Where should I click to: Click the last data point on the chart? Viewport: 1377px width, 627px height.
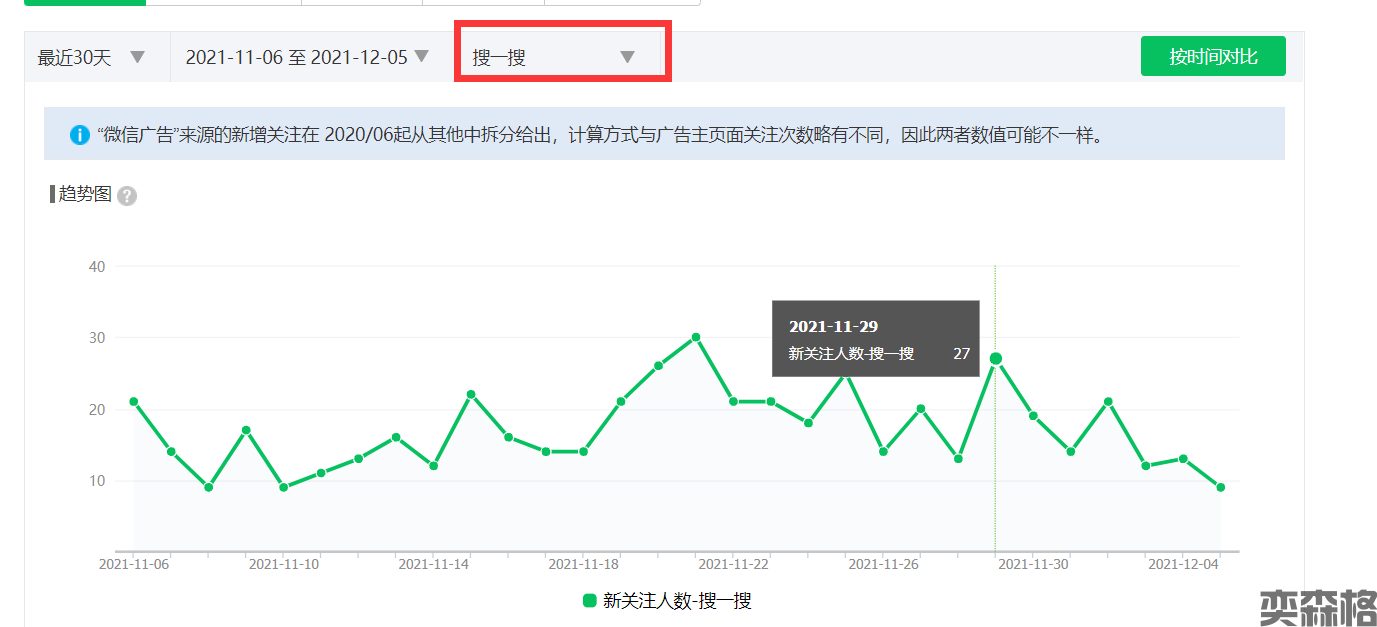pos(1220,488)
